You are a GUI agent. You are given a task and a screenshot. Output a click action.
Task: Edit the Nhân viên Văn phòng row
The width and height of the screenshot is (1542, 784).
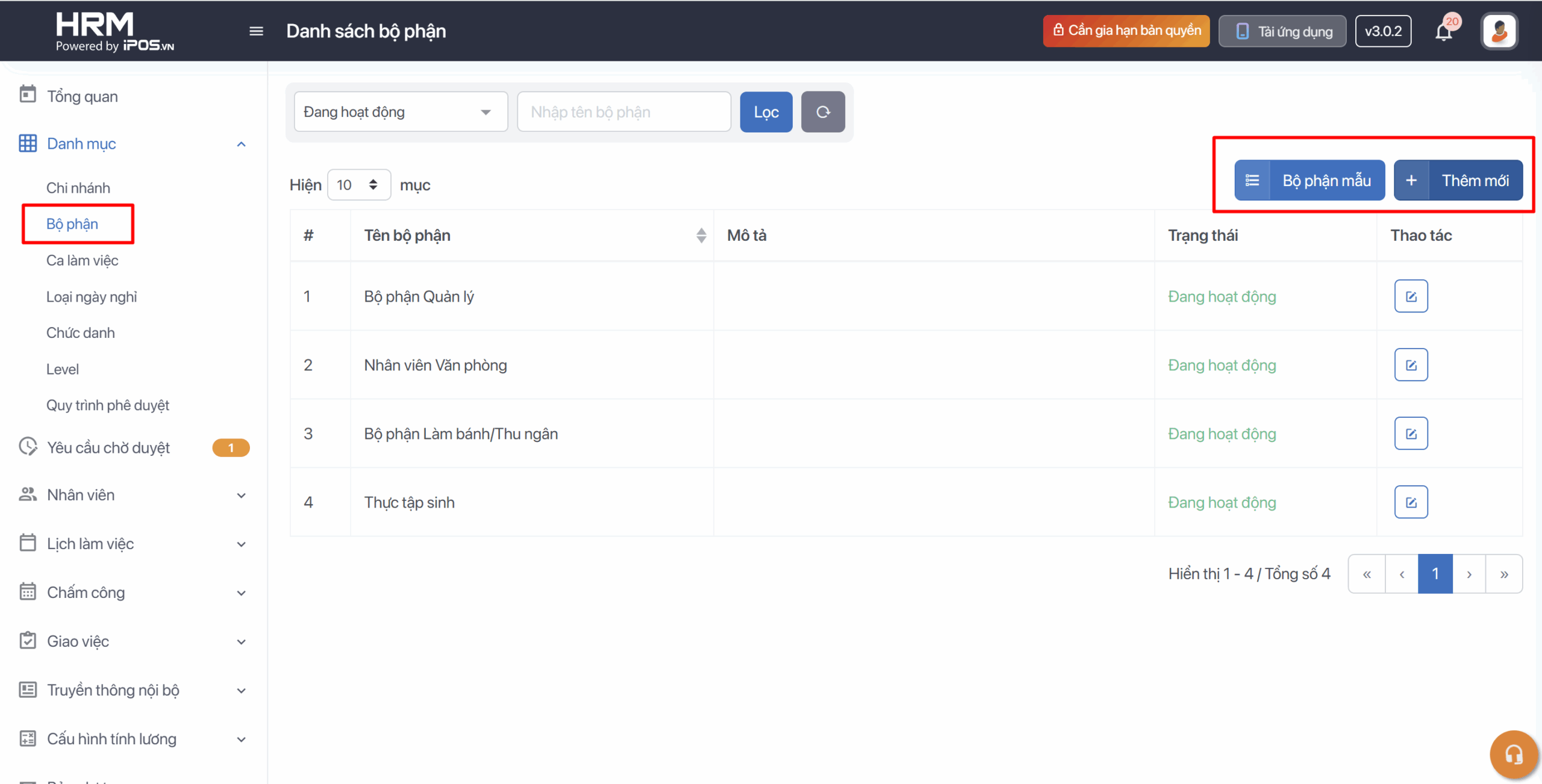(x=1411, y=365)
